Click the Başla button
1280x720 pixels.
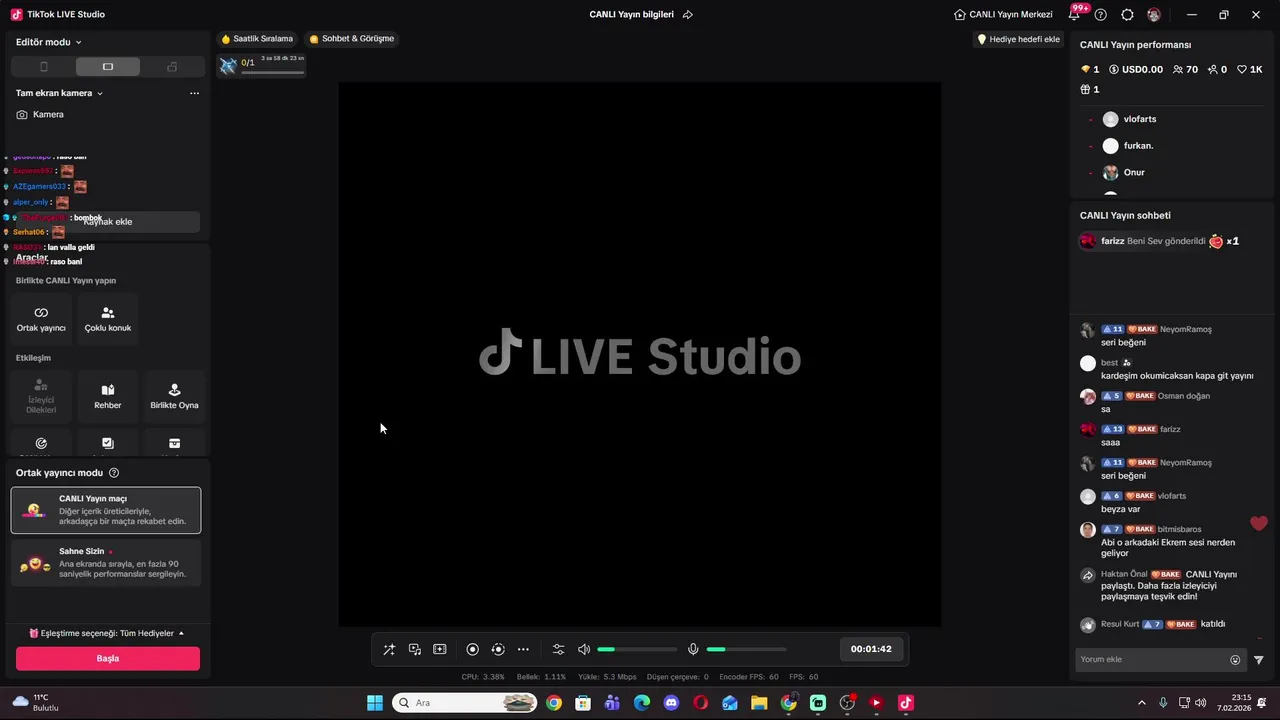coord(108,658)
